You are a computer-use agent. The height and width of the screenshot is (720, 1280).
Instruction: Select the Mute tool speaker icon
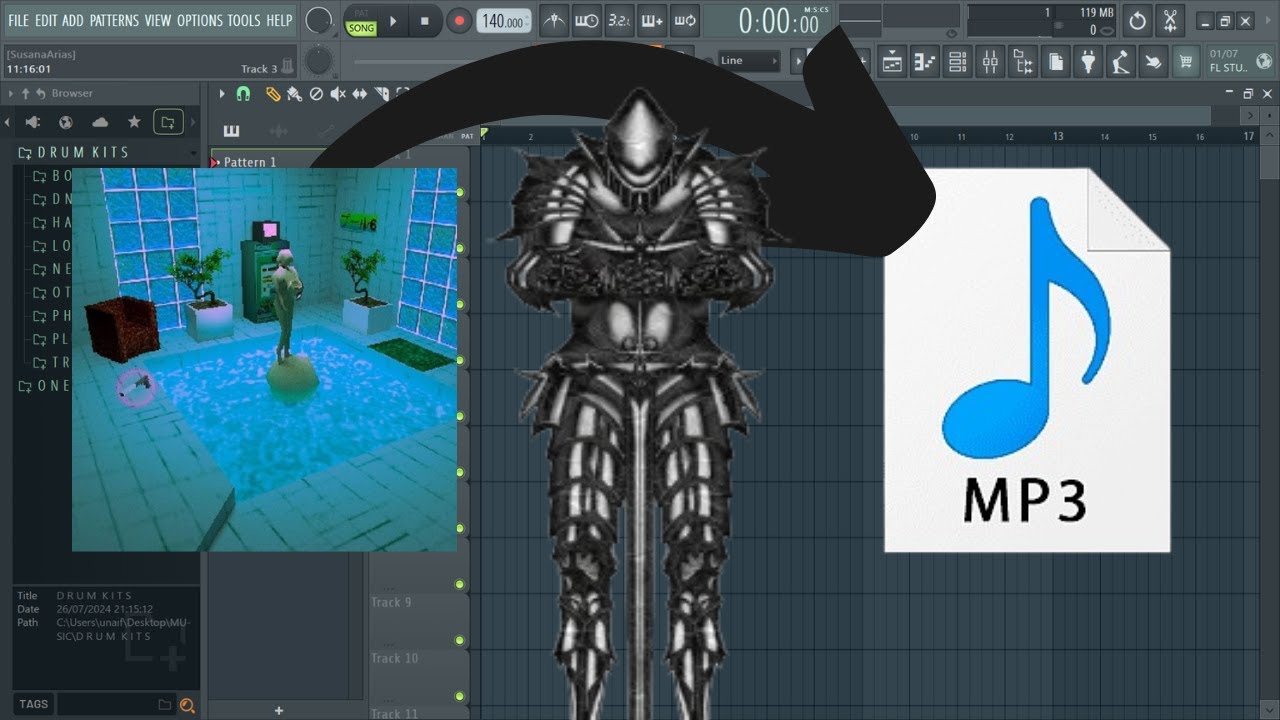coord(338,93)
